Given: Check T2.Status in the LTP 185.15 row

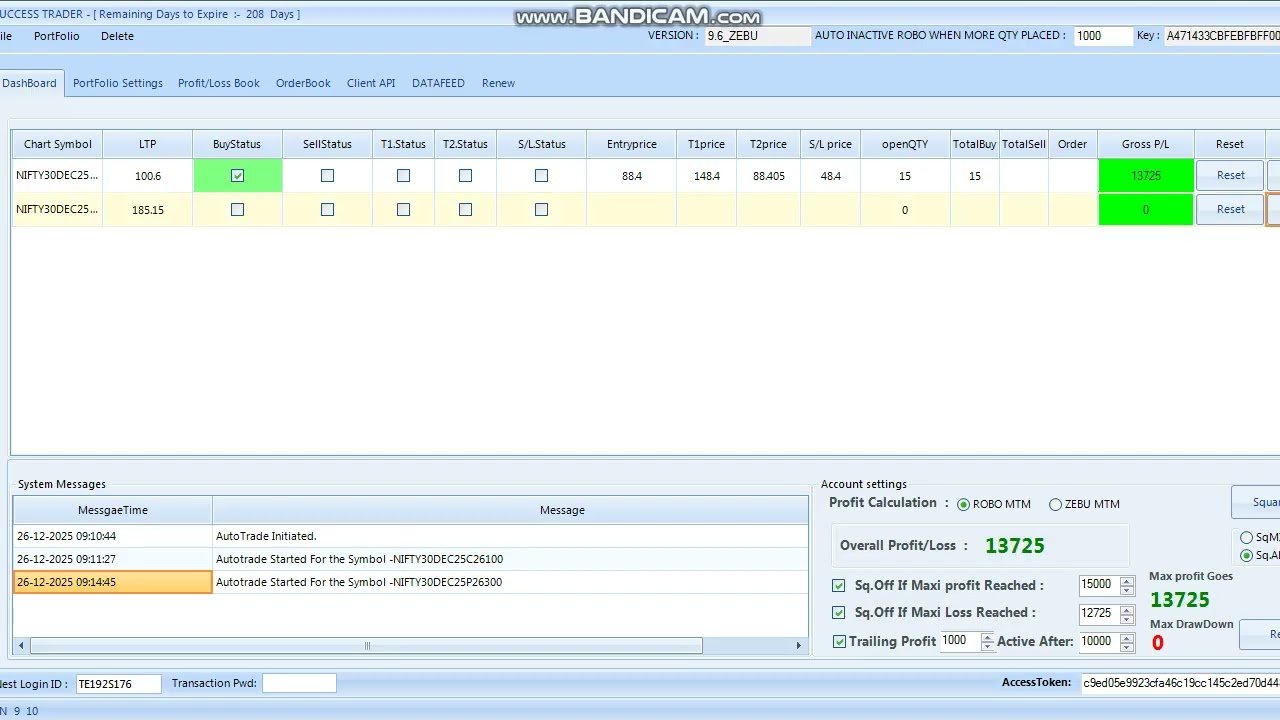Looking at the screenshot, I should tap(465, 209).
